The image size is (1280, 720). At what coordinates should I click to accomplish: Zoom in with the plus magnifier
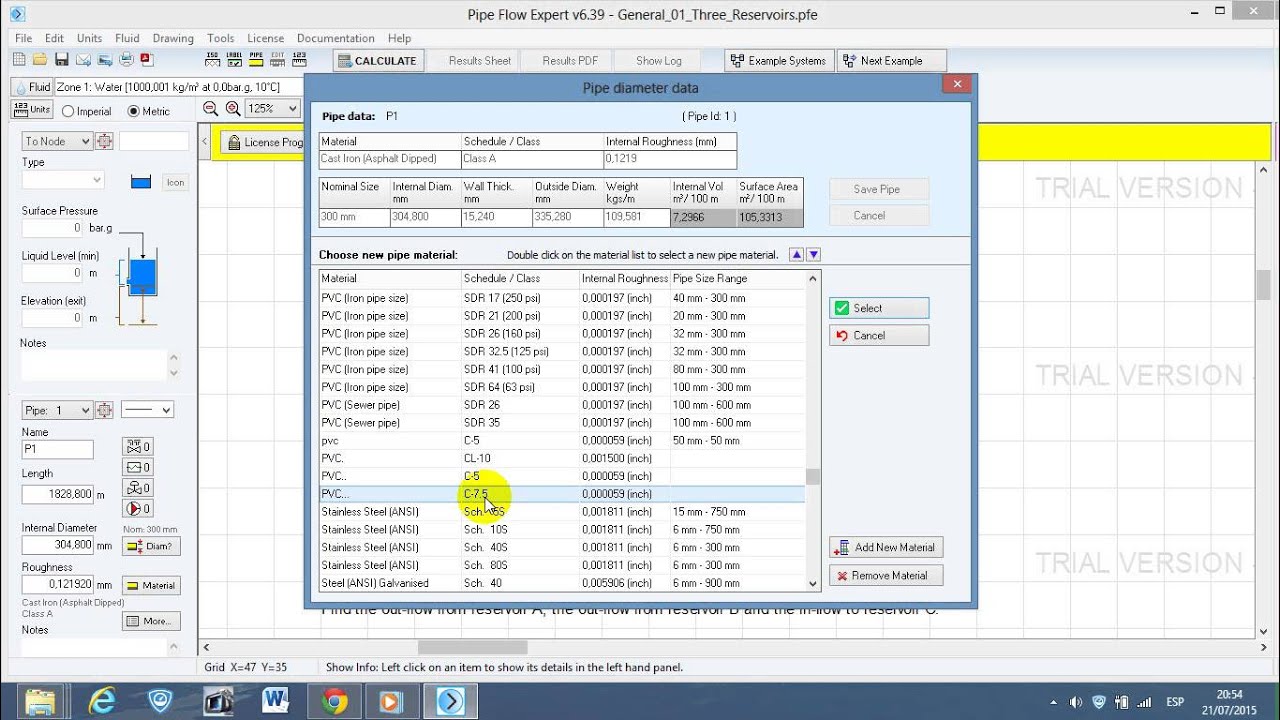tap(233, 108)
